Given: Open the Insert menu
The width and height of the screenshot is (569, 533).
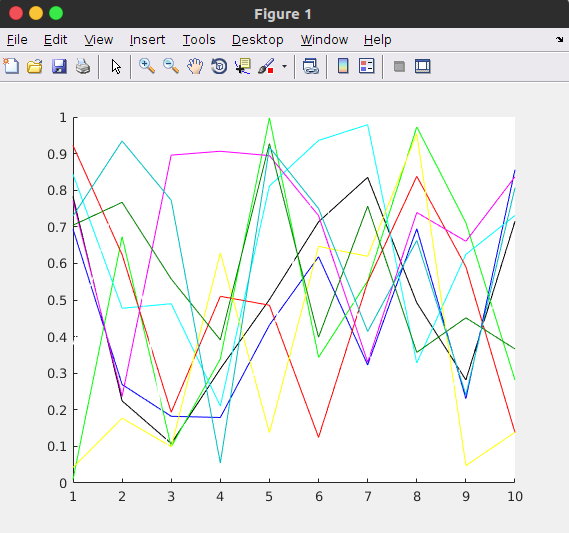Looking at the screenshot, I should tap(147, 40).
